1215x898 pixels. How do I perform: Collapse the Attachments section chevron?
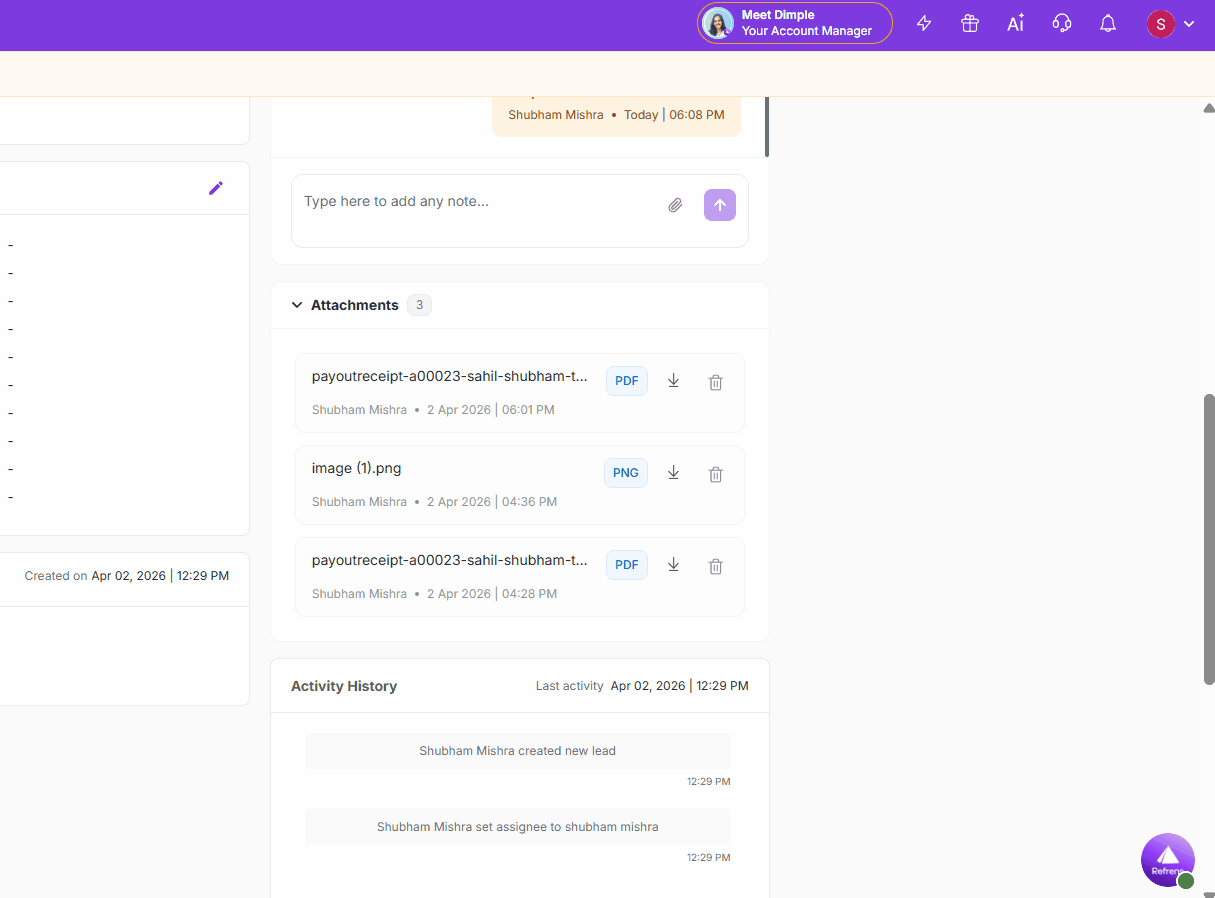pyautogui.click(x=297, y=305)
